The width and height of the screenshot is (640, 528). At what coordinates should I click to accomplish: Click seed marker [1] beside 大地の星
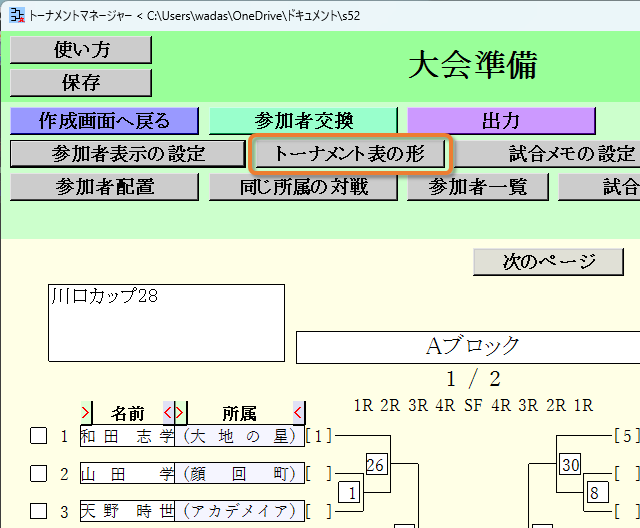[319, 436]
